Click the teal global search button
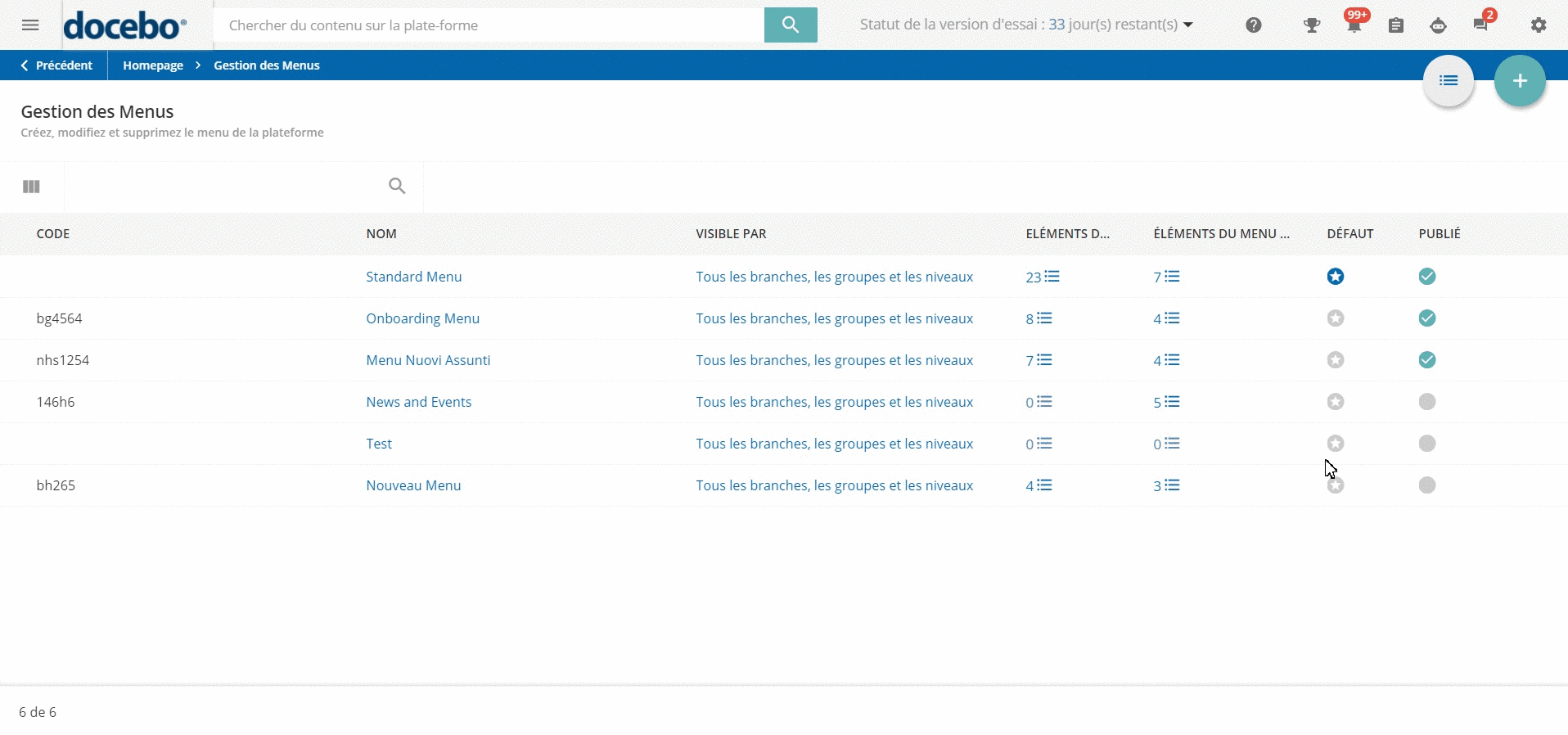The image size is (1568, 735). pyautogui.click(x=791, y=25)
